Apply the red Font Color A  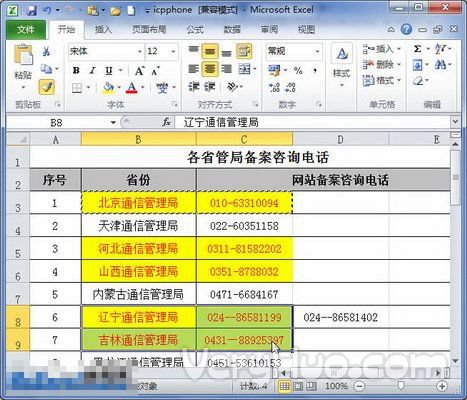(x=132, y=88)
